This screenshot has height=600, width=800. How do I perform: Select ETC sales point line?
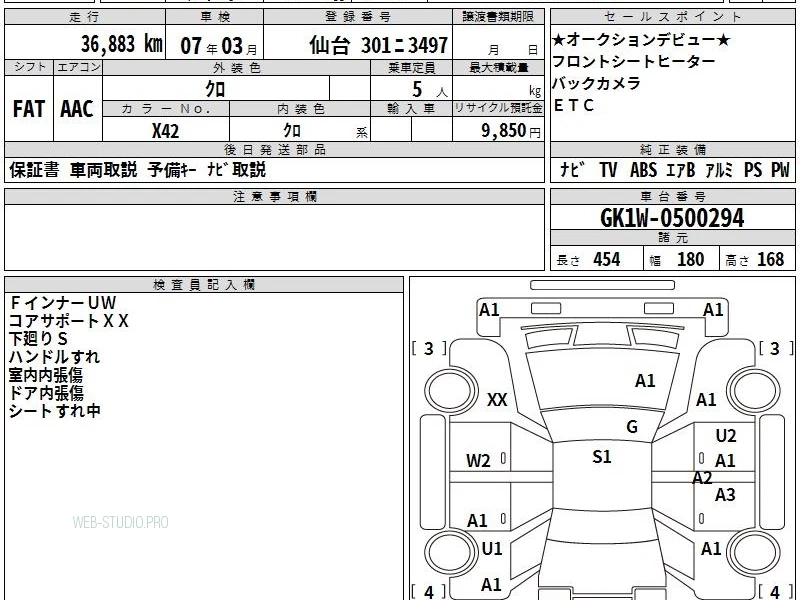coord(573,105)
